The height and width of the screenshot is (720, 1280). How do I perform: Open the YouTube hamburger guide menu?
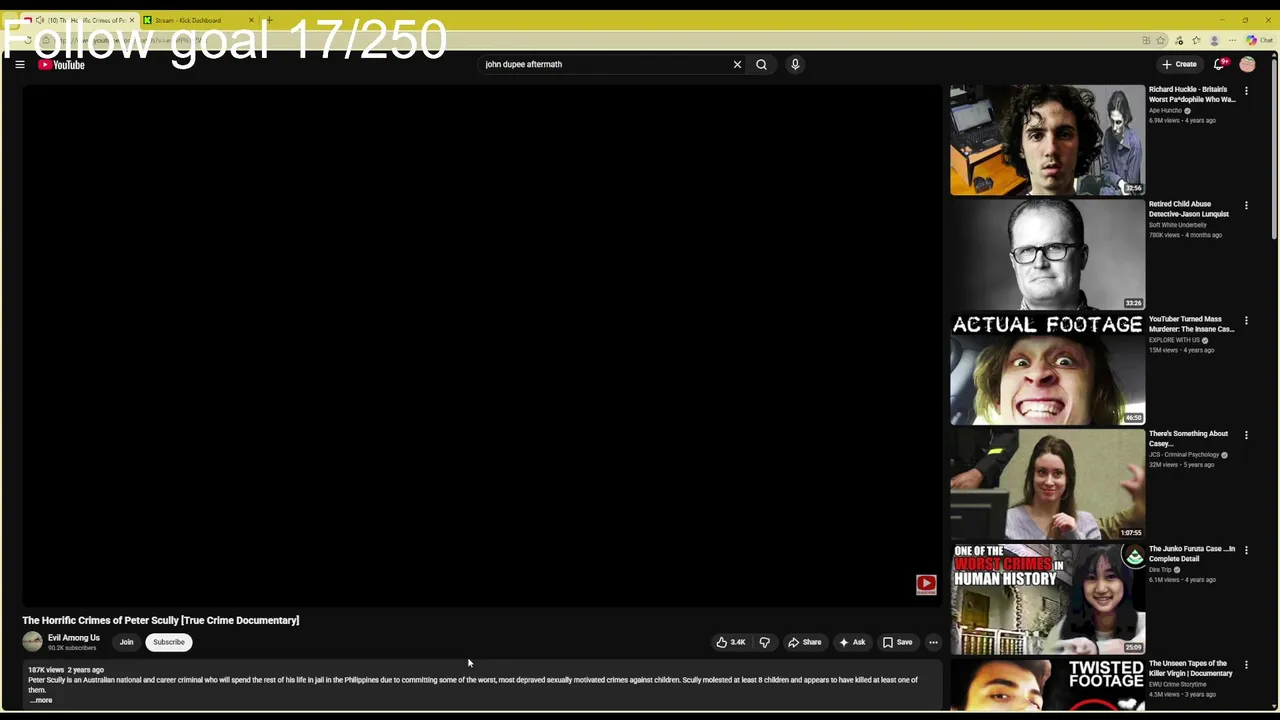point(19,64)
